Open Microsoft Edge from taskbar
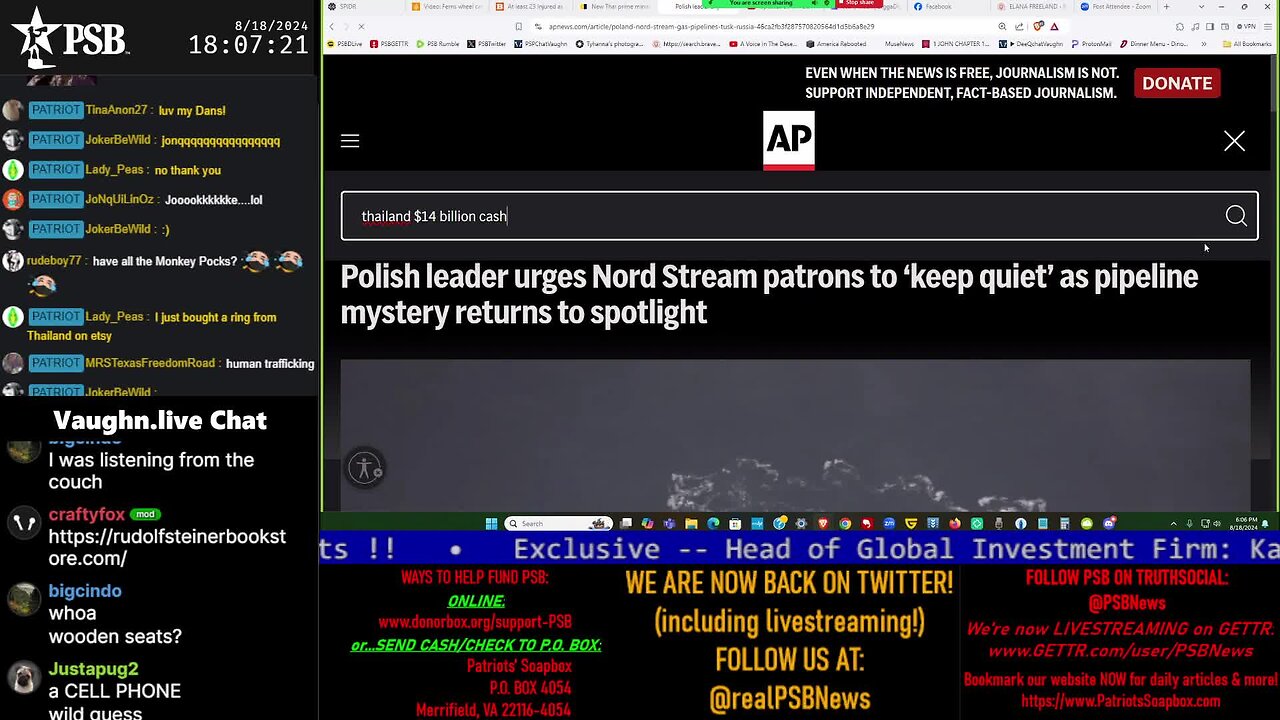1280x720 pixels. click(x=713, y=523)
